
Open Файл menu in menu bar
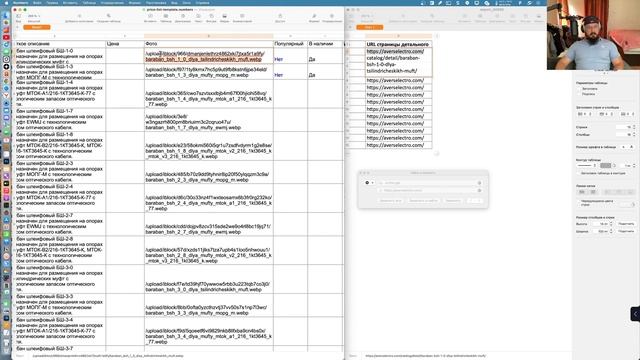37,2
